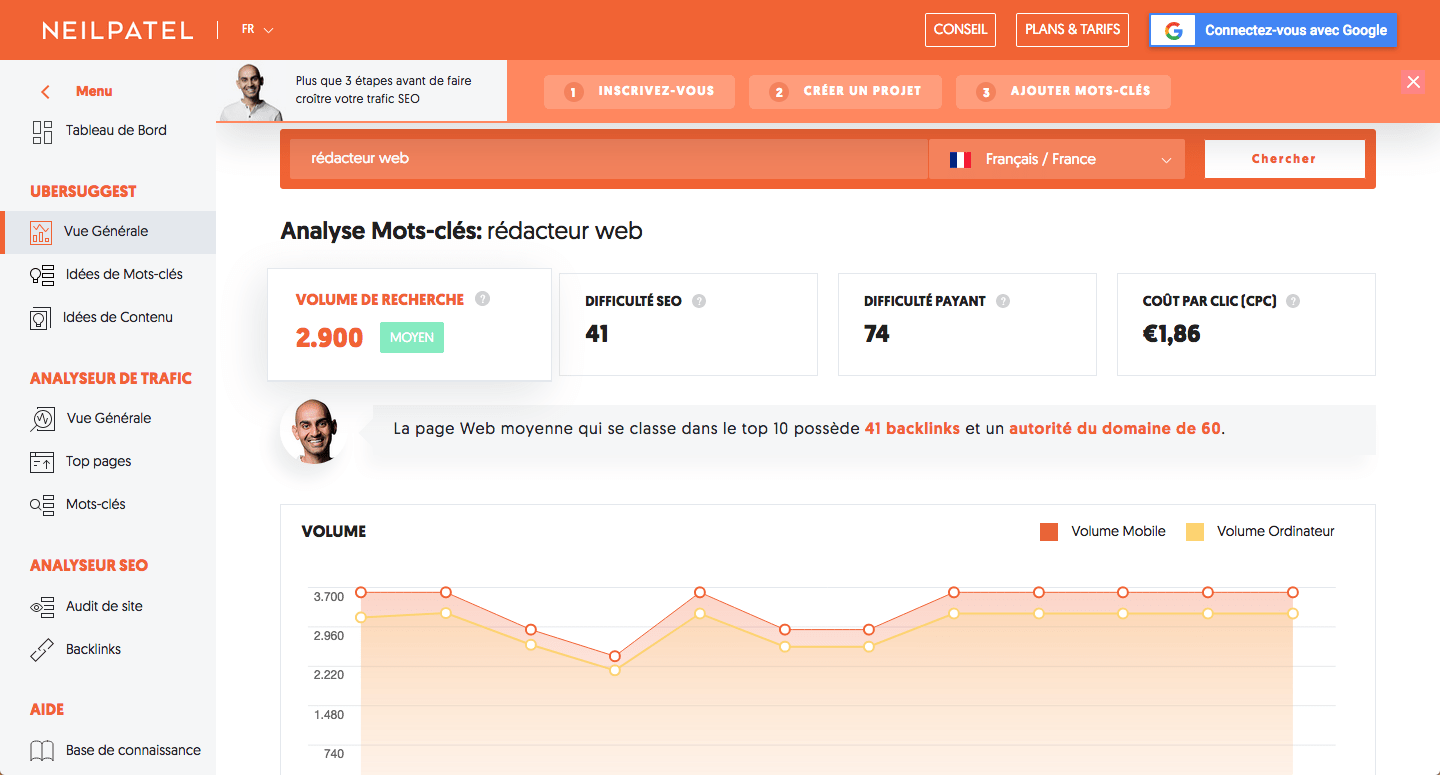Screen dimensions: 1440x775
Task: Open Audit de site in sidebar
Action: coord(105,607)
